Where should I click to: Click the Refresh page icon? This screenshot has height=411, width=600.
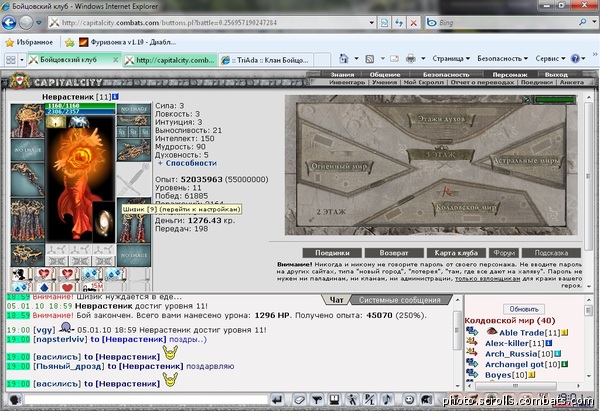tap(399, 23)
